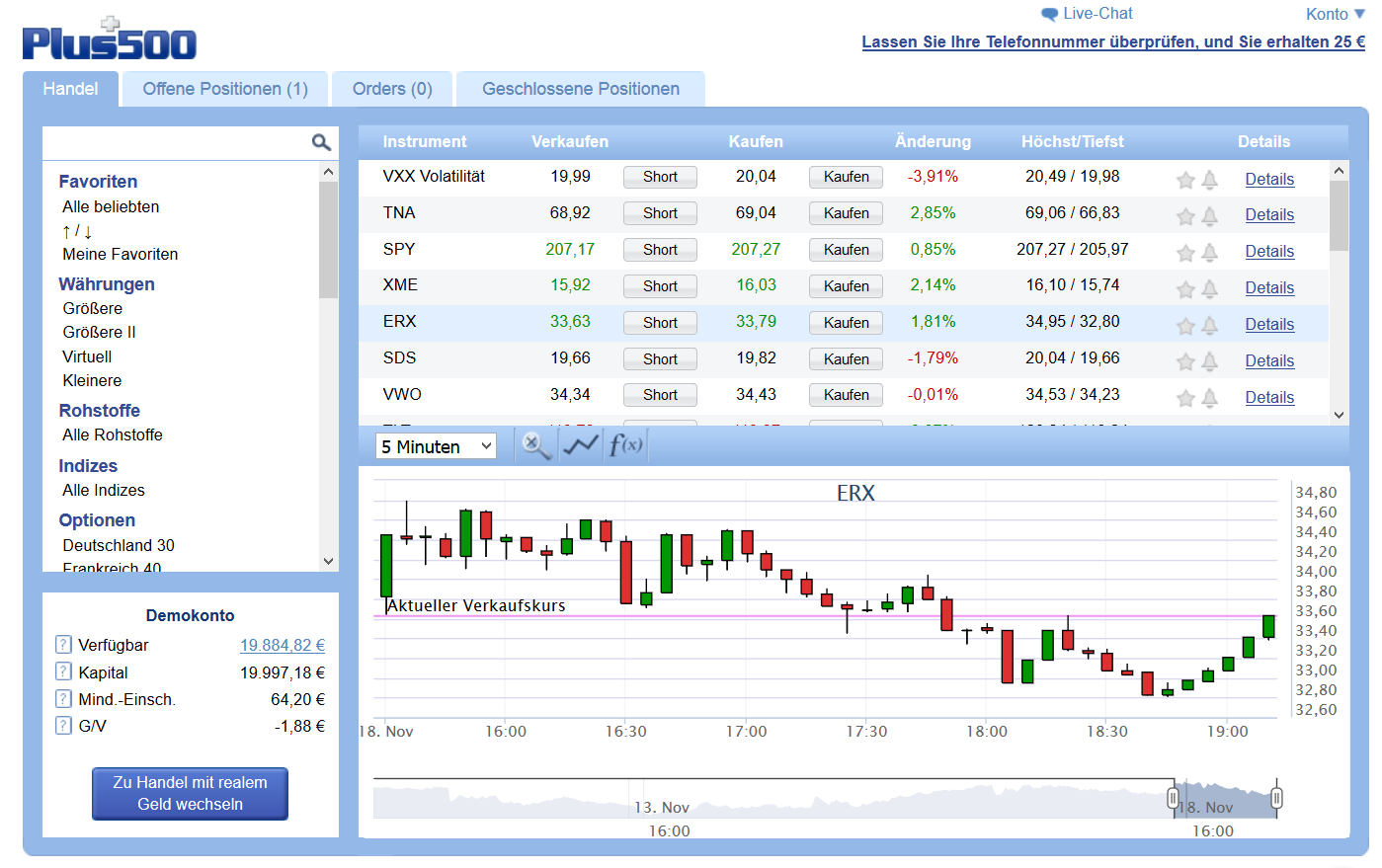Open the 5 Minuten timeframe dropdown
1382x868 pixels.
point(436,446)
